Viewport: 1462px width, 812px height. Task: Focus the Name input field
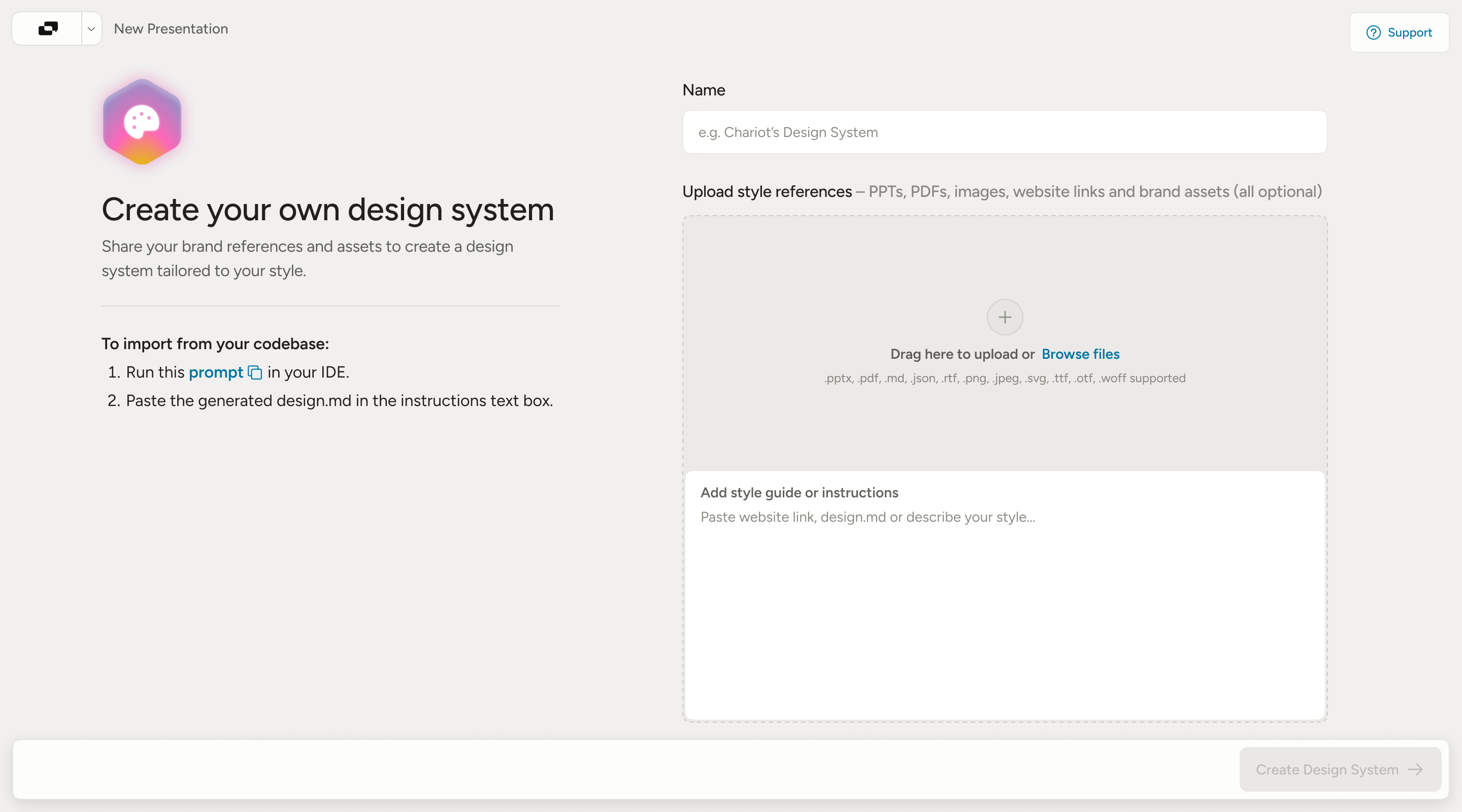coord(1005,132)
